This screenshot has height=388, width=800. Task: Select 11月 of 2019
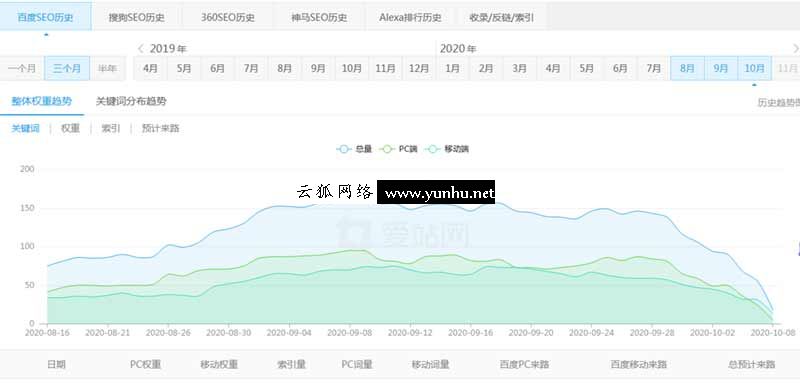click(385, 68)
